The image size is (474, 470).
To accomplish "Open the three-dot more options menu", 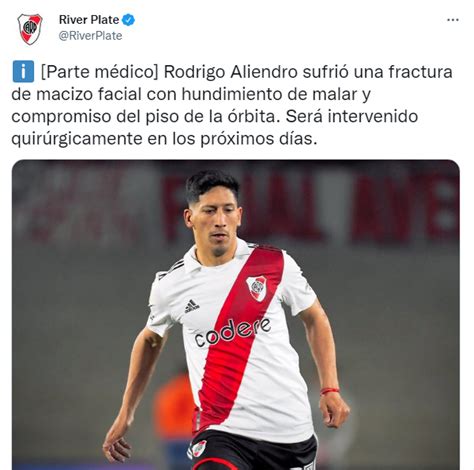I will (x=453, y=20).
